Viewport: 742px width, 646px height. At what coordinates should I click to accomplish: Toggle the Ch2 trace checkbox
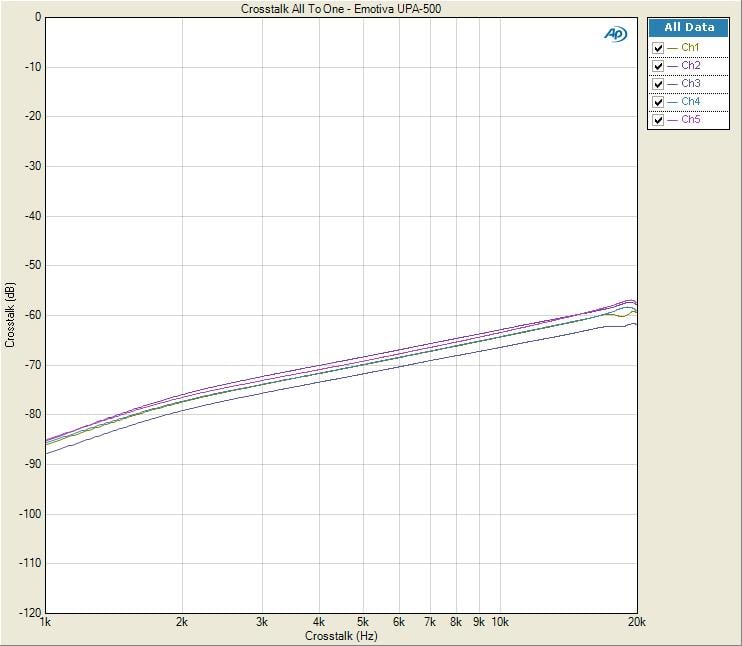click(658, 66)
